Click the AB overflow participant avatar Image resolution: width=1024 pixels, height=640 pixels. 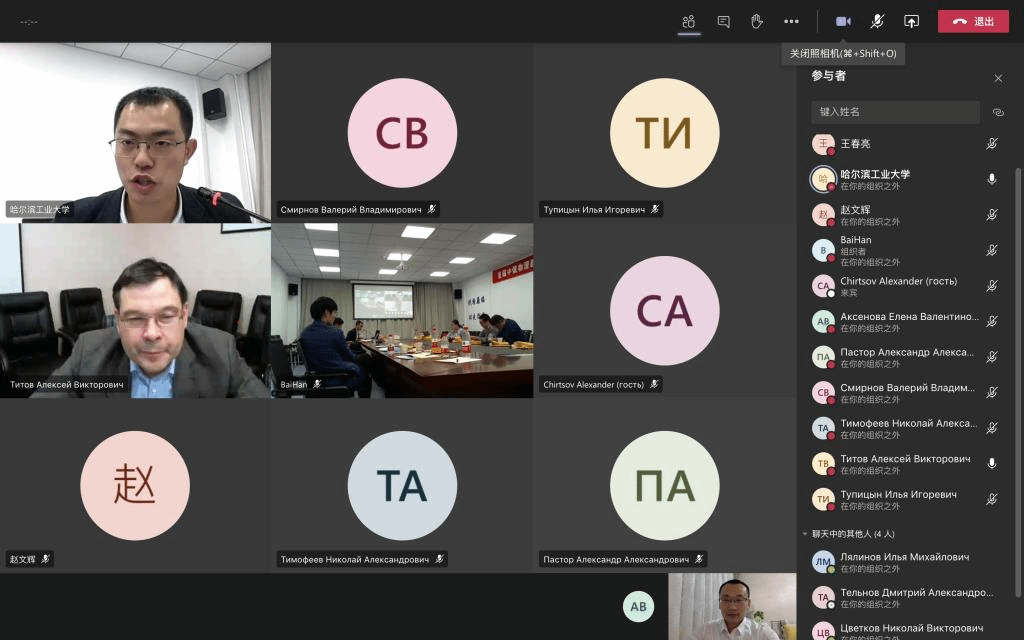[639, 606]
